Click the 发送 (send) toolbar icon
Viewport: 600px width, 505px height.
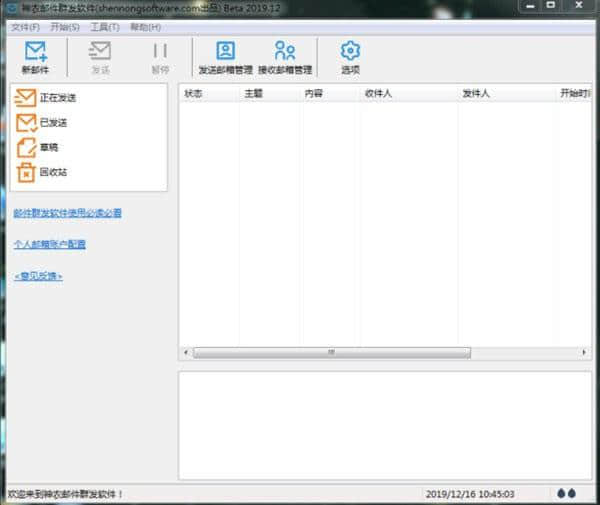[100, 56]
